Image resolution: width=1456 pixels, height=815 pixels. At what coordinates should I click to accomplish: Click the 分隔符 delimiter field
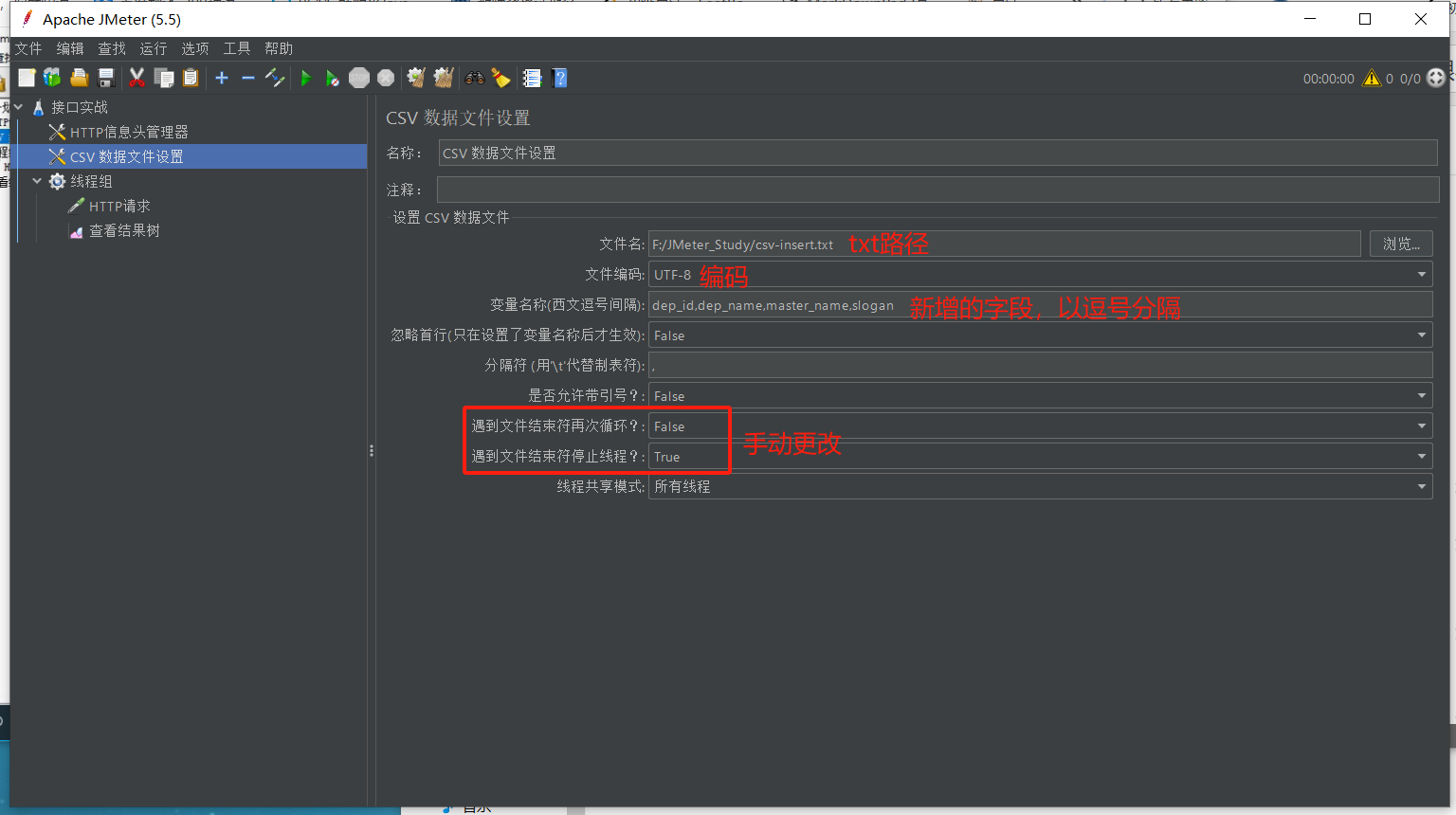pyautogui.click(x=1040, y=365)
